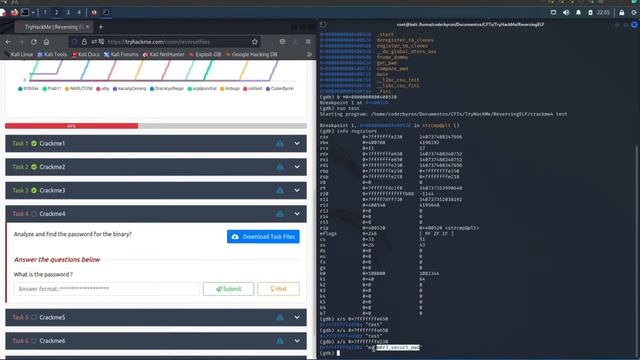640x360 pixels.
Task: Bookmark this page with the star
Action: click(255, 42)
